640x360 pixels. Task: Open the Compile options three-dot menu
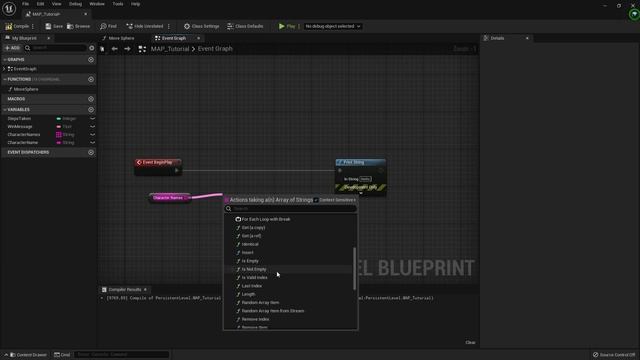(x=33, y=26)
